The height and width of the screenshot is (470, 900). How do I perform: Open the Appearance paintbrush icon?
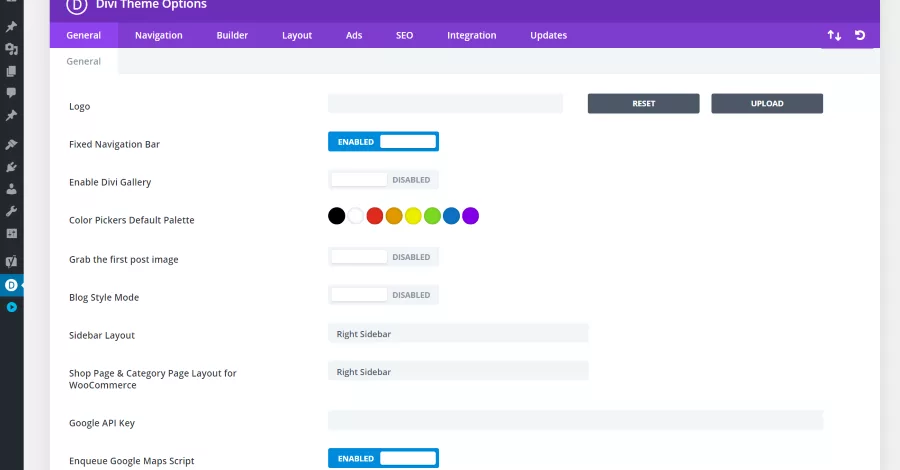tap(11, 144)
